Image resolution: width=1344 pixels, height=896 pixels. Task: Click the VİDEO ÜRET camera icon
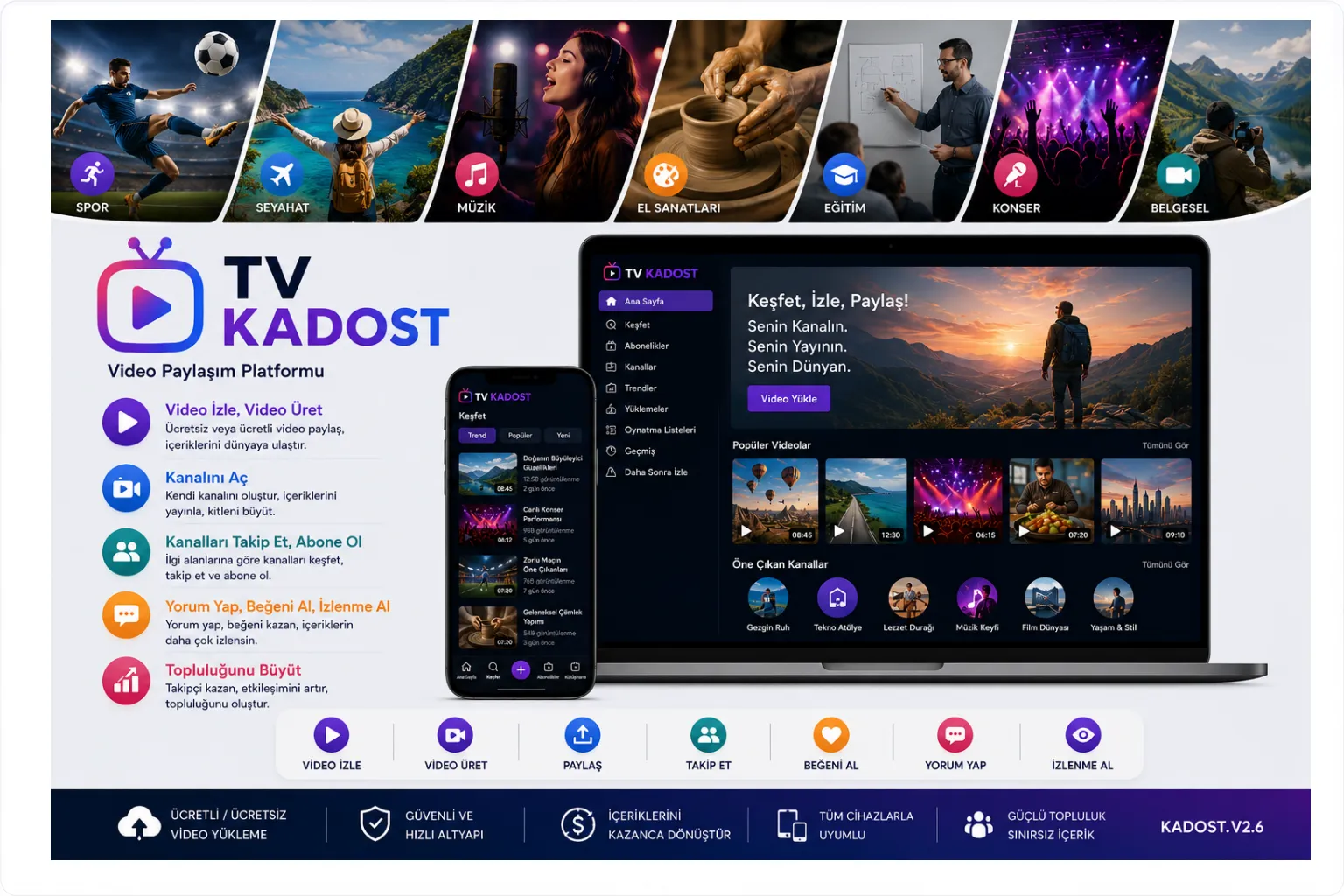[x=455, y=735]
